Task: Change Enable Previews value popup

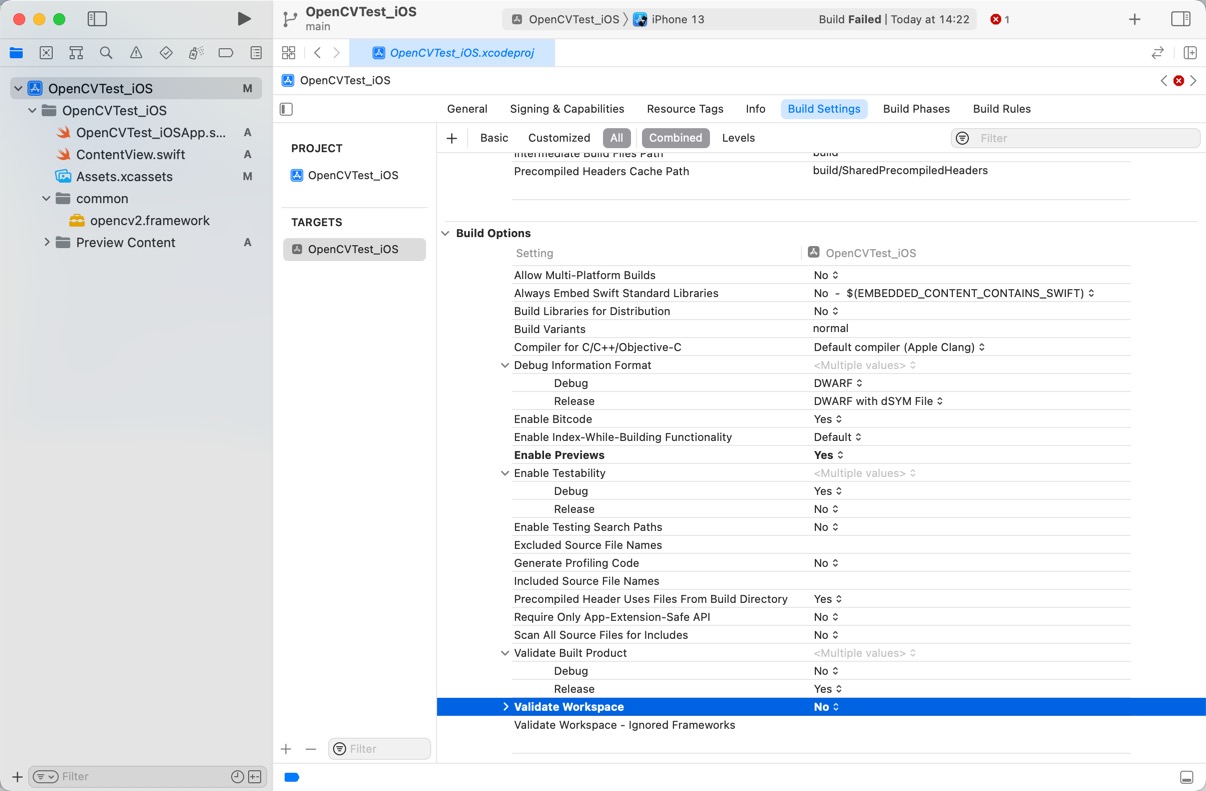Action: tap(829, 455)
